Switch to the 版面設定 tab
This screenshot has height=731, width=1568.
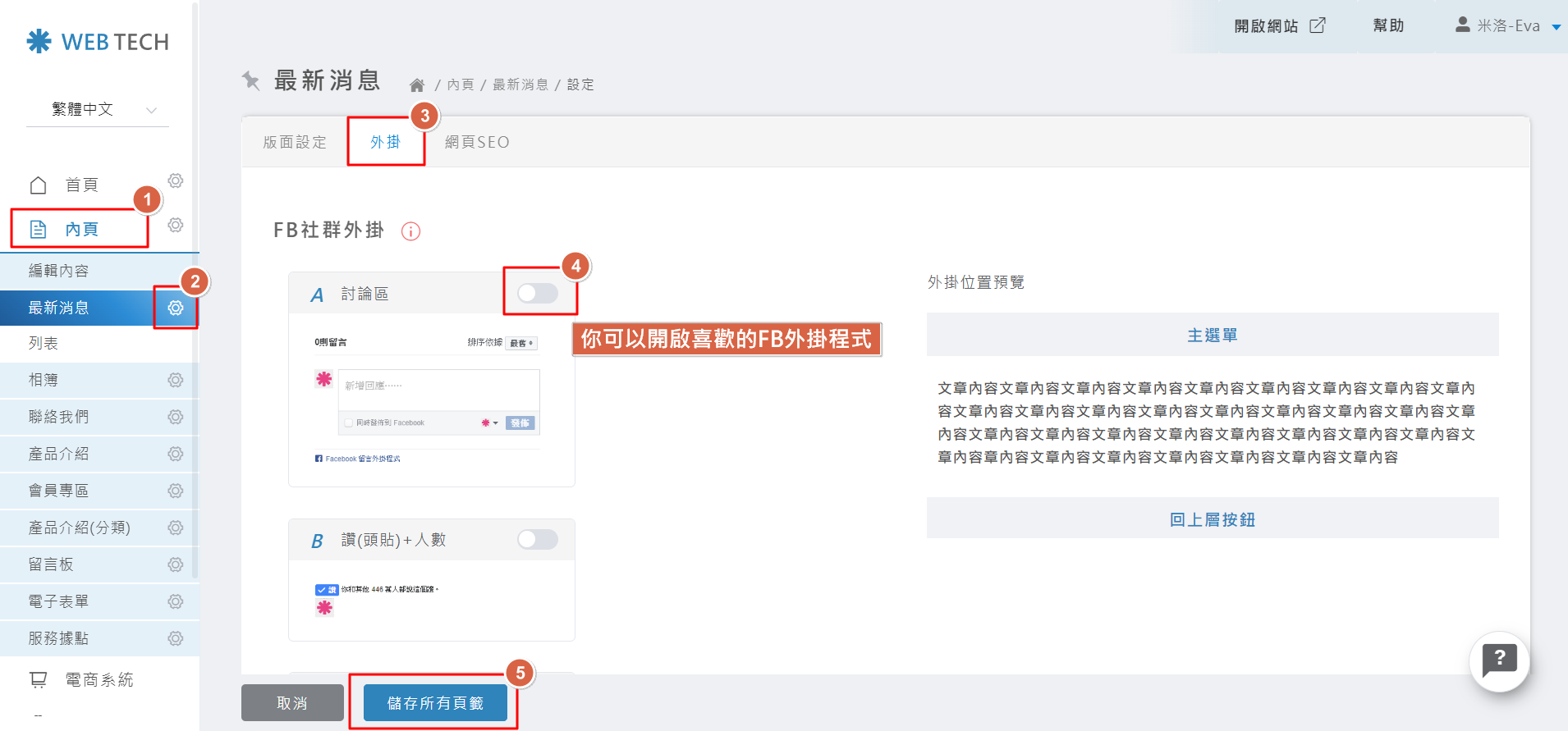click(295, 142)
